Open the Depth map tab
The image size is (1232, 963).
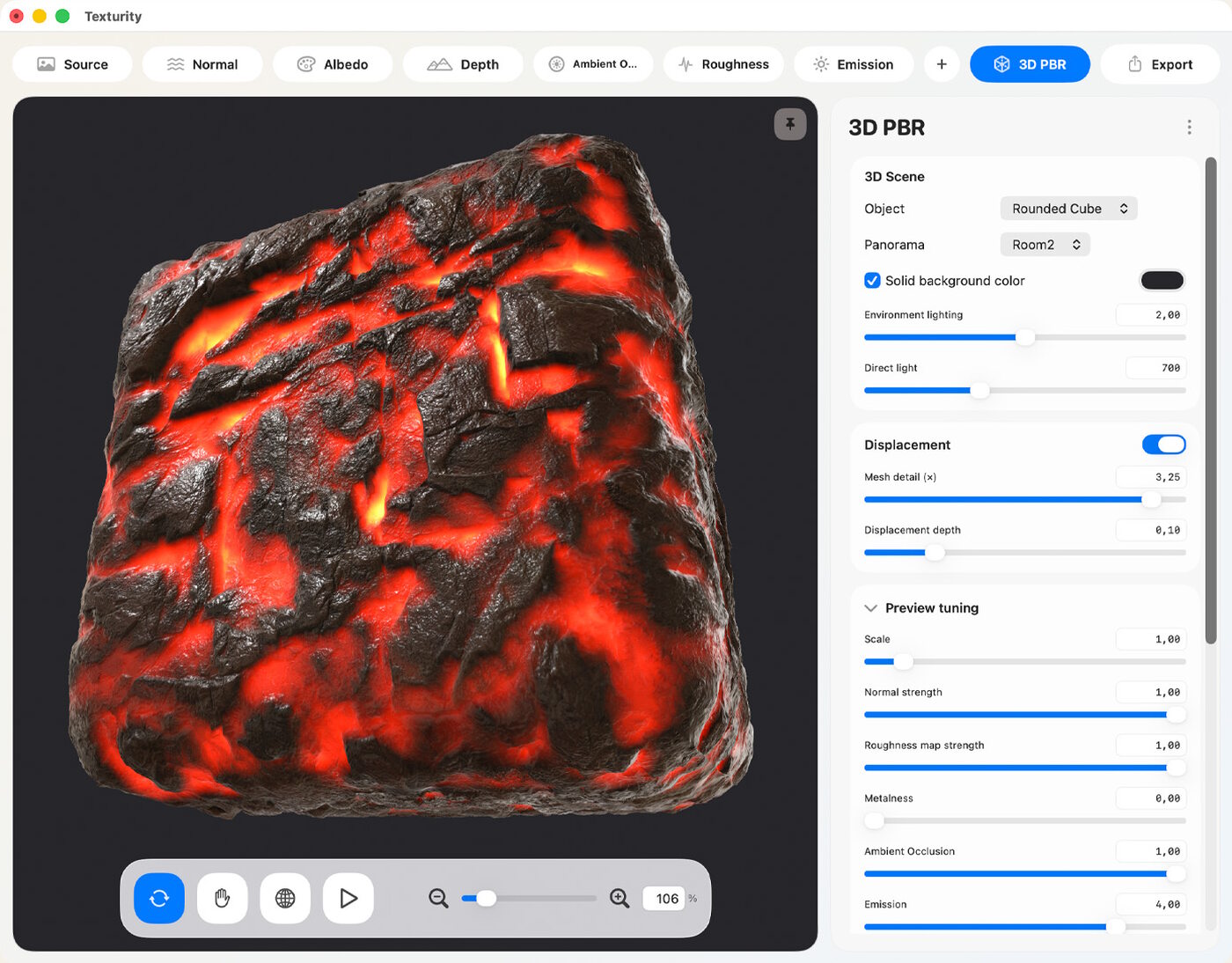pyautogui.click(x=463, y=64)
